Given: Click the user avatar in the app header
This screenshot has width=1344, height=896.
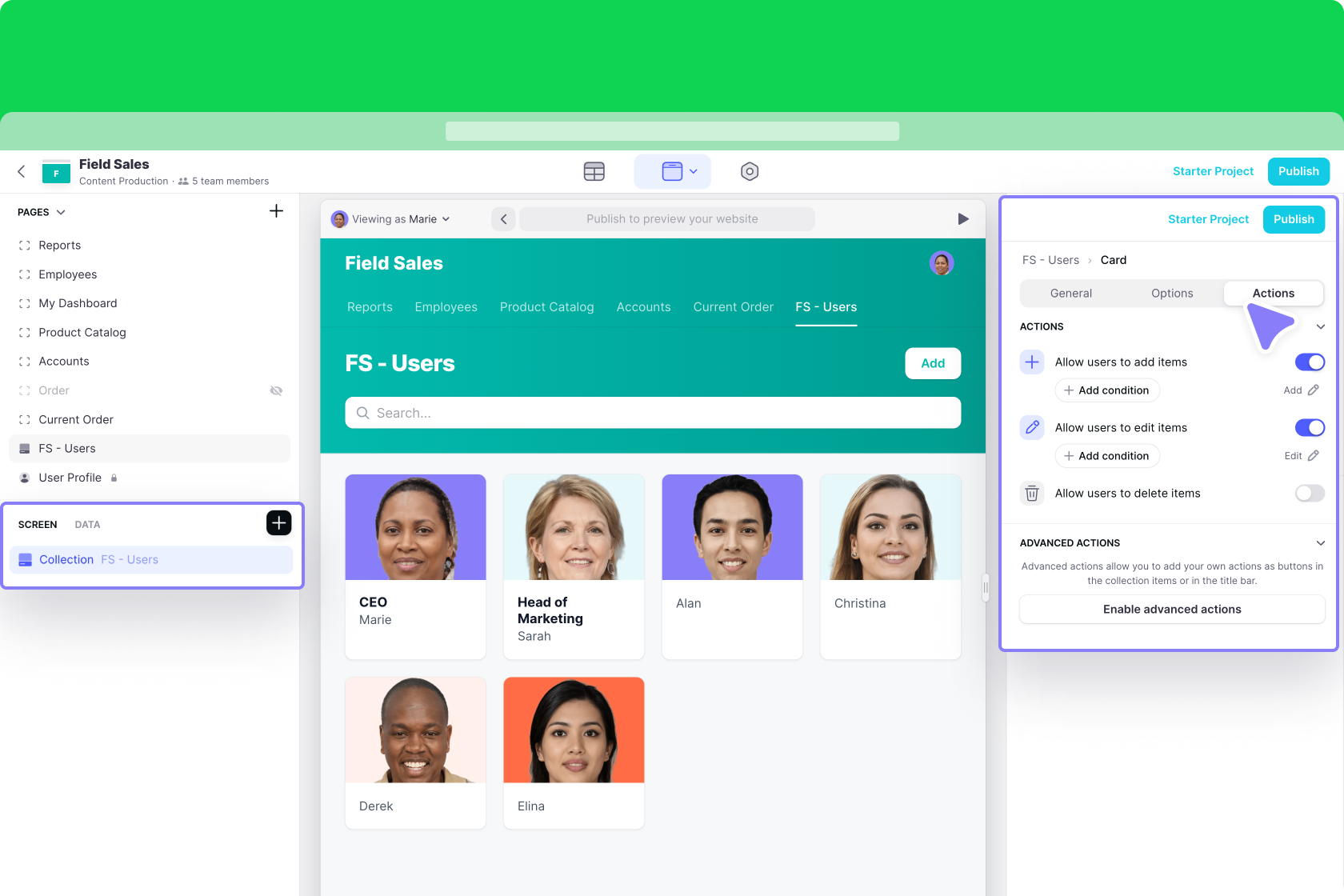Looking at the screenshot, I should 941,263.
